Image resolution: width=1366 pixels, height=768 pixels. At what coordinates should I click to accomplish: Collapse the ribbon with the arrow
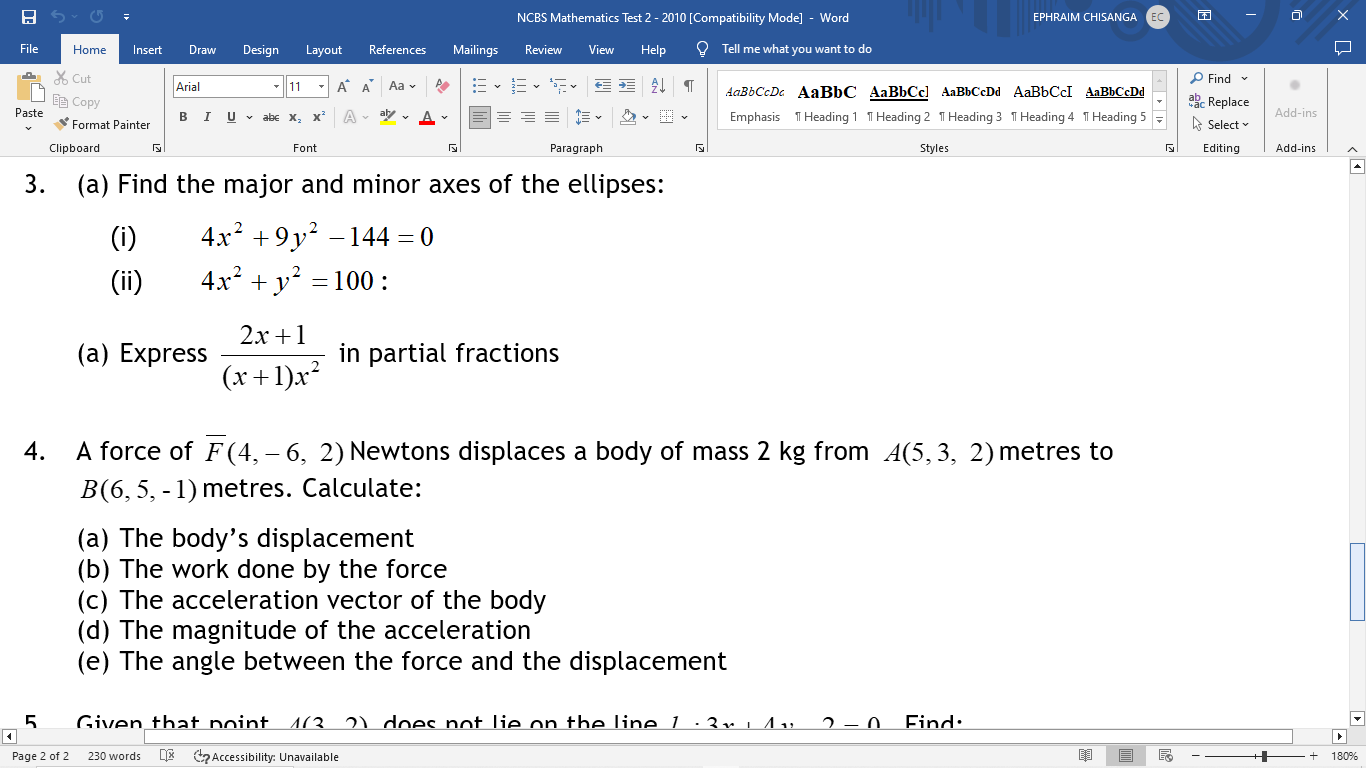pos(1353,148)
